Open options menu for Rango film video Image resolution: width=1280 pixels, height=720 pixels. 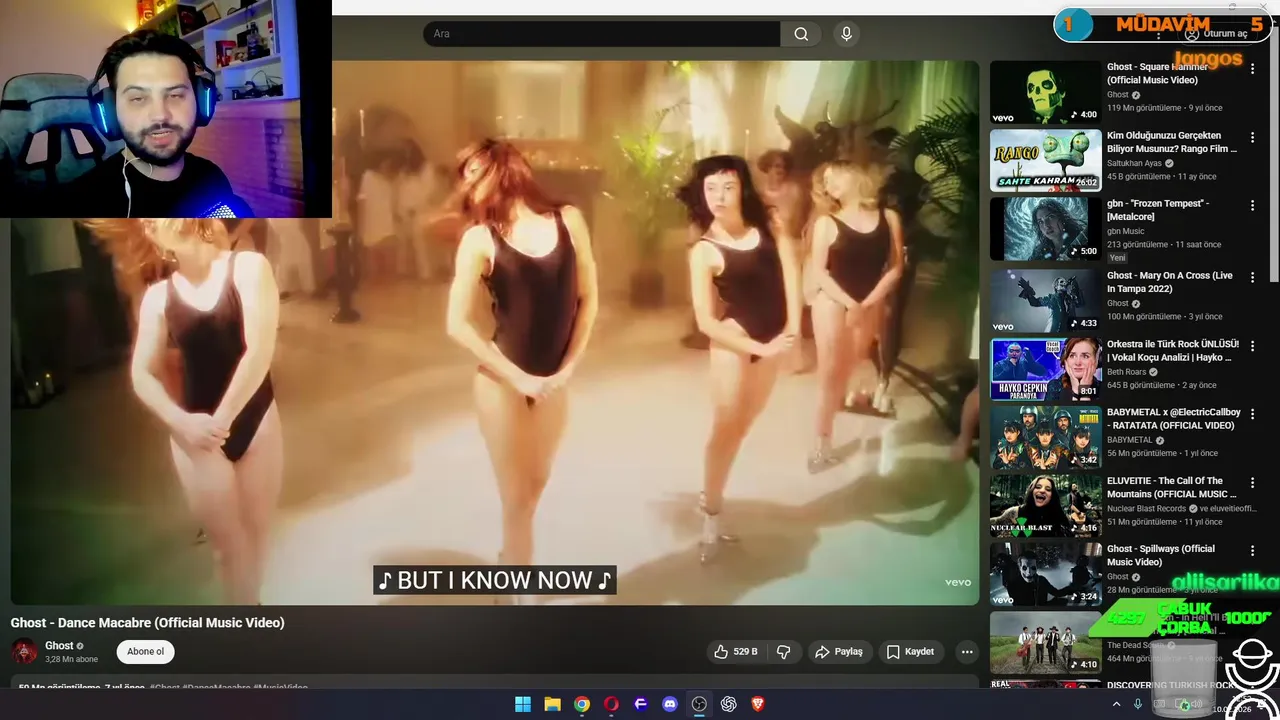1252,137
